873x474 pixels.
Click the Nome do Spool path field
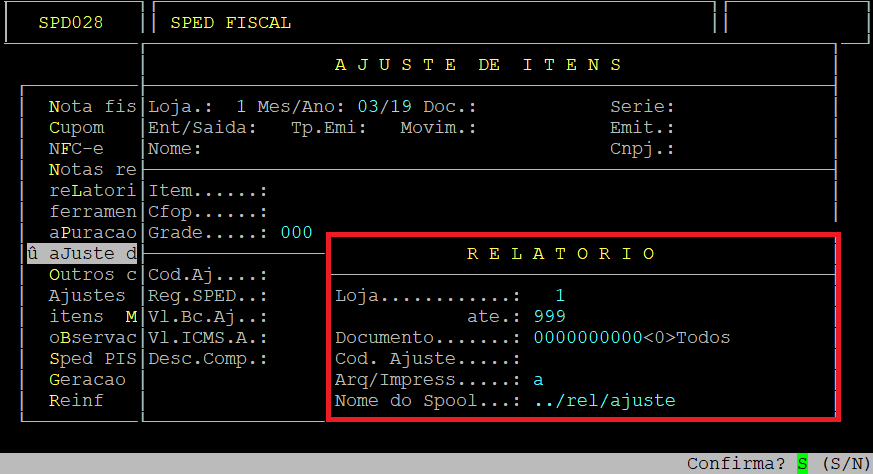(604, 401)
